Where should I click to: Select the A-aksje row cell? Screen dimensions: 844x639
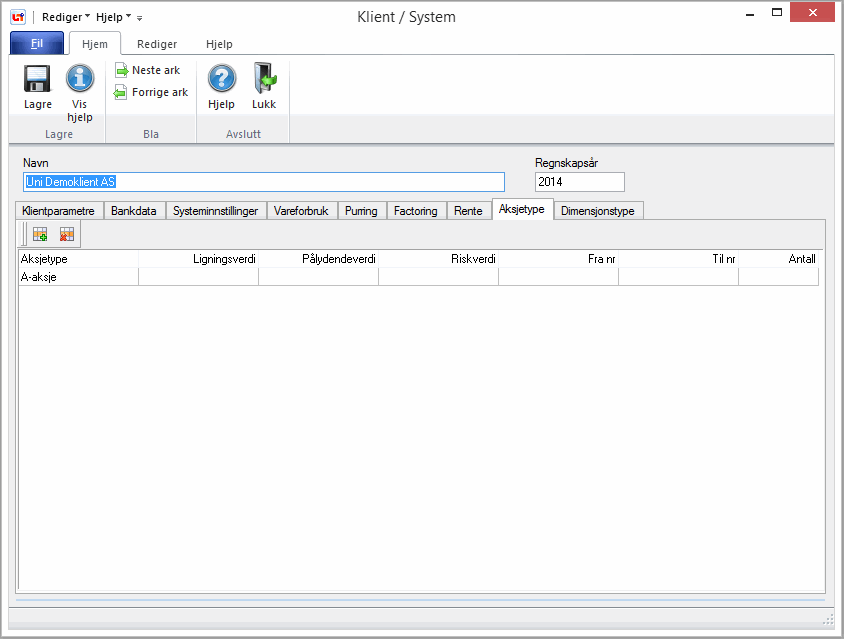pos(78,277)
